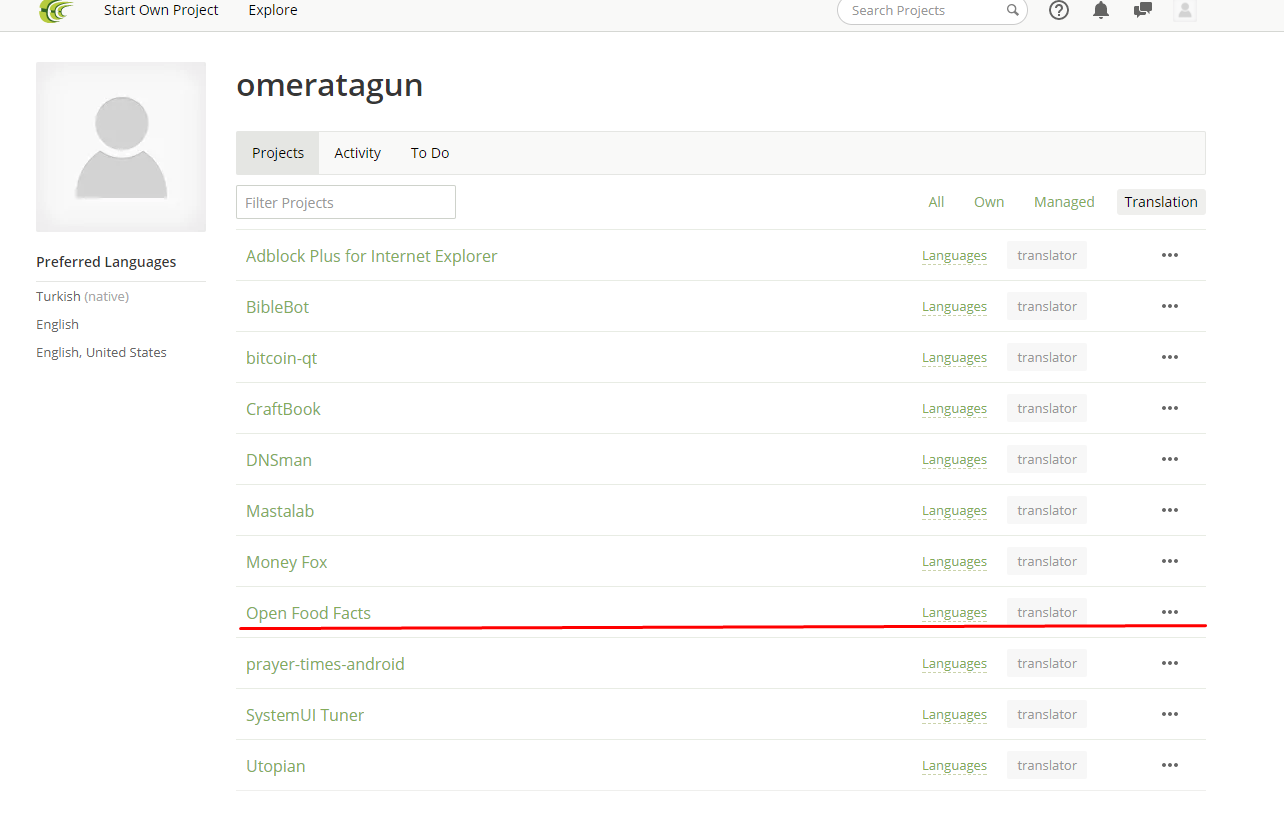Expand Languages for bitcoin-qt project
Screen dimensions: 1284x838
tap(954, 358)
